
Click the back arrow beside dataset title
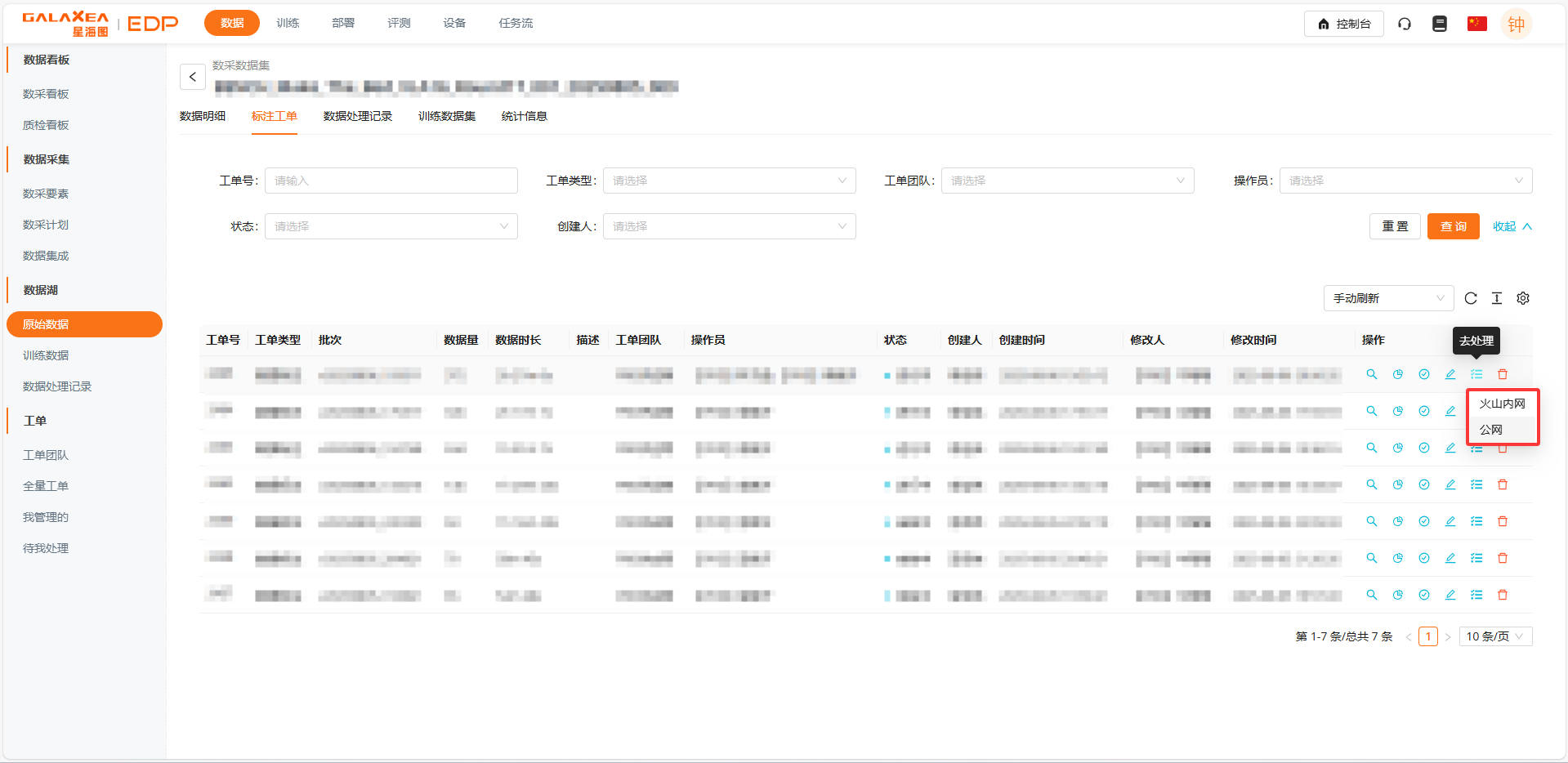(x=193, y=77)
